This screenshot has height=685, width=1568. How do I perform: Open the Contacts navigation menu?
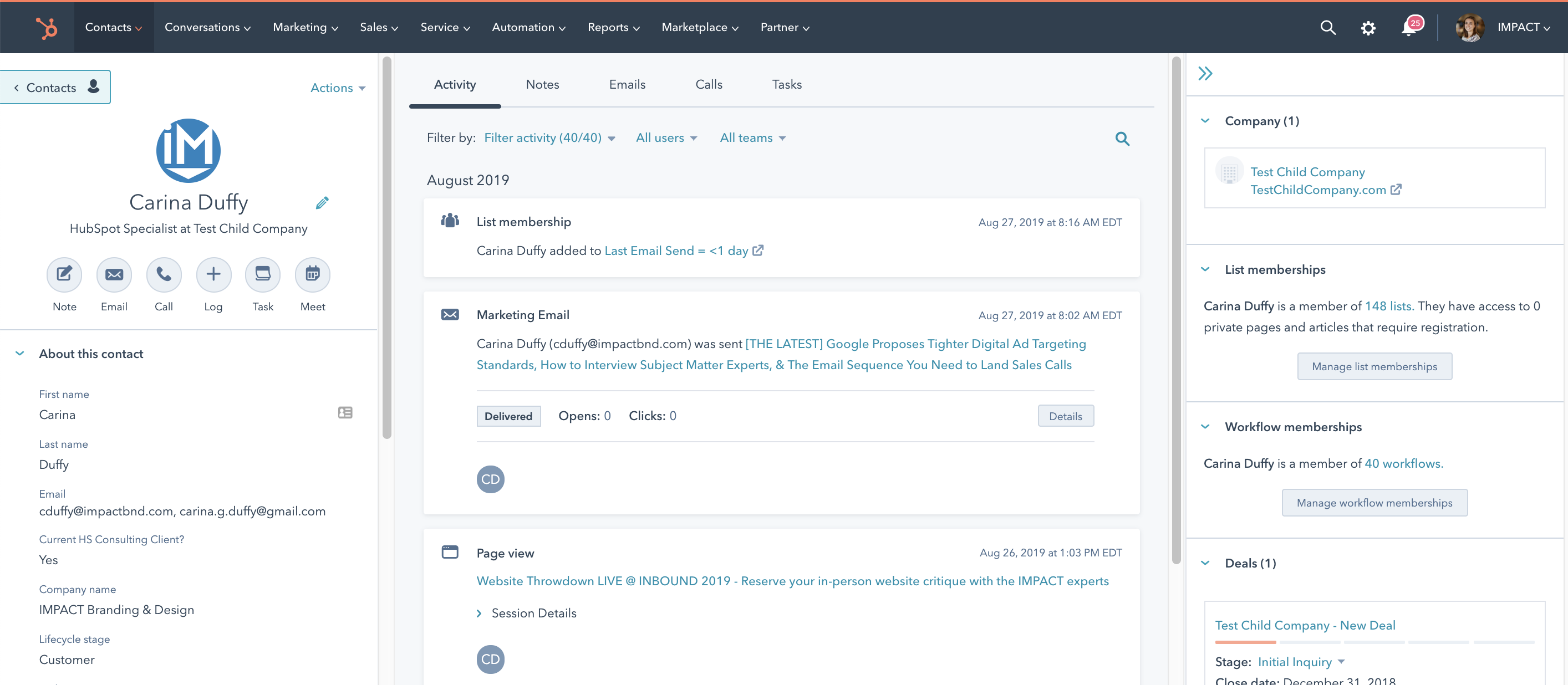coord(114,27)
